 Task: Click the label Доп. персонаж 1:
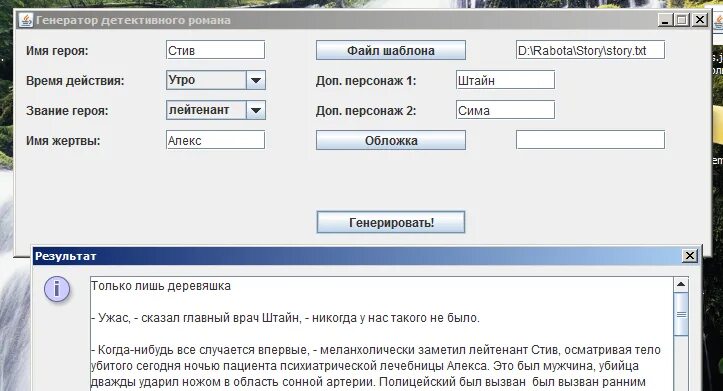(366, 81)
